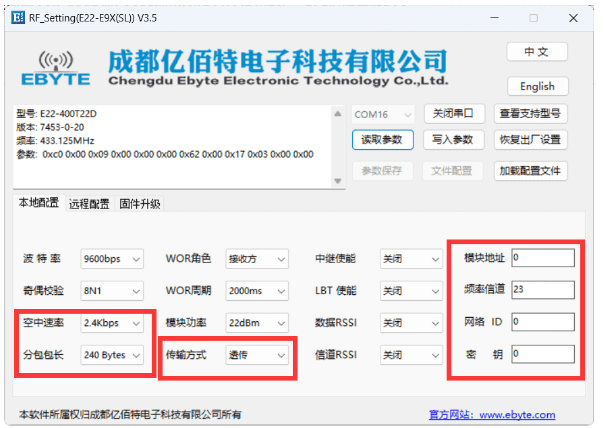604x428 pixels.
Task: Select the 本地配置 tab
Action: [x=39, y=203]
